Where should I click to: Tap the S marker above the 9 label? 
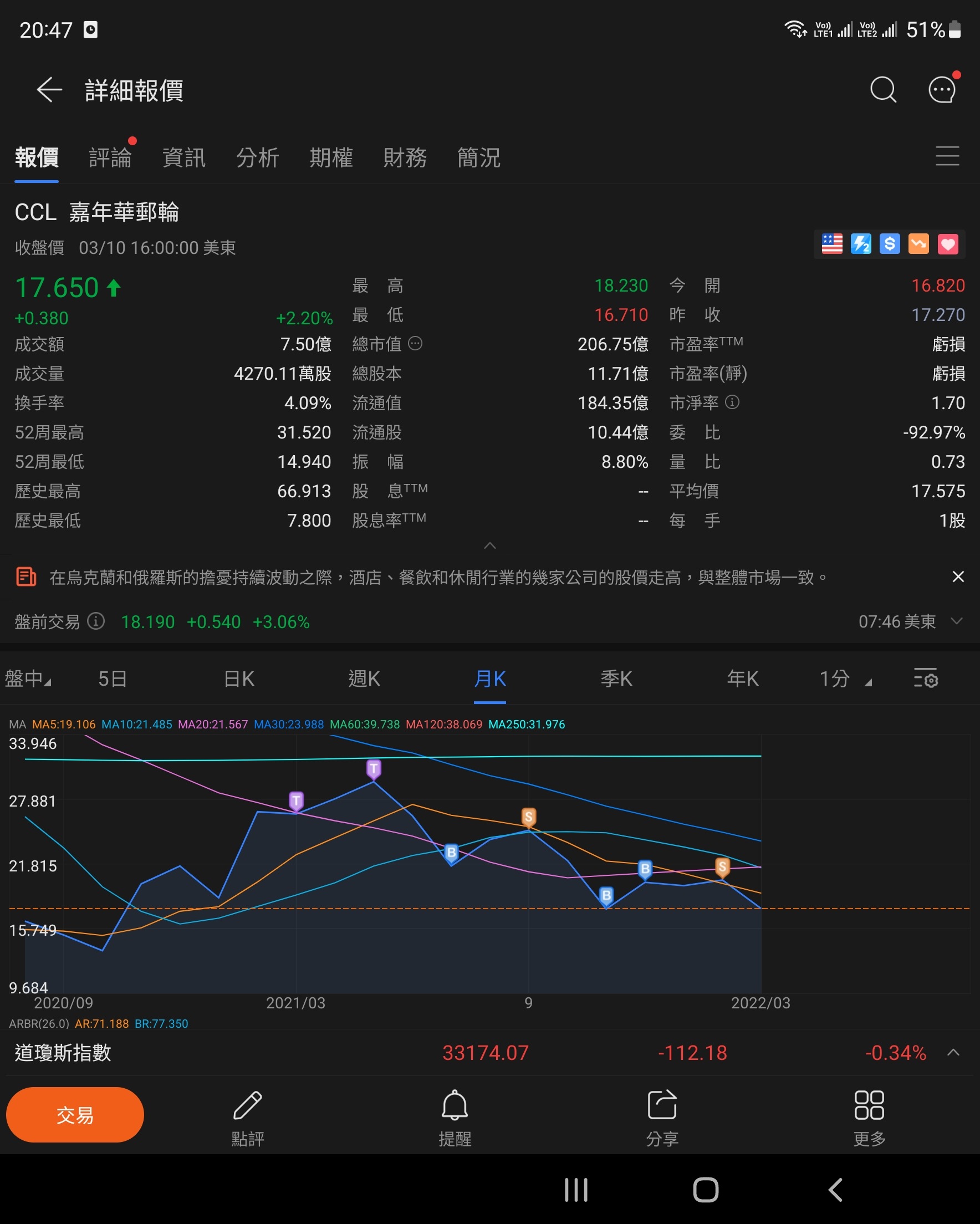coord(529,818)
